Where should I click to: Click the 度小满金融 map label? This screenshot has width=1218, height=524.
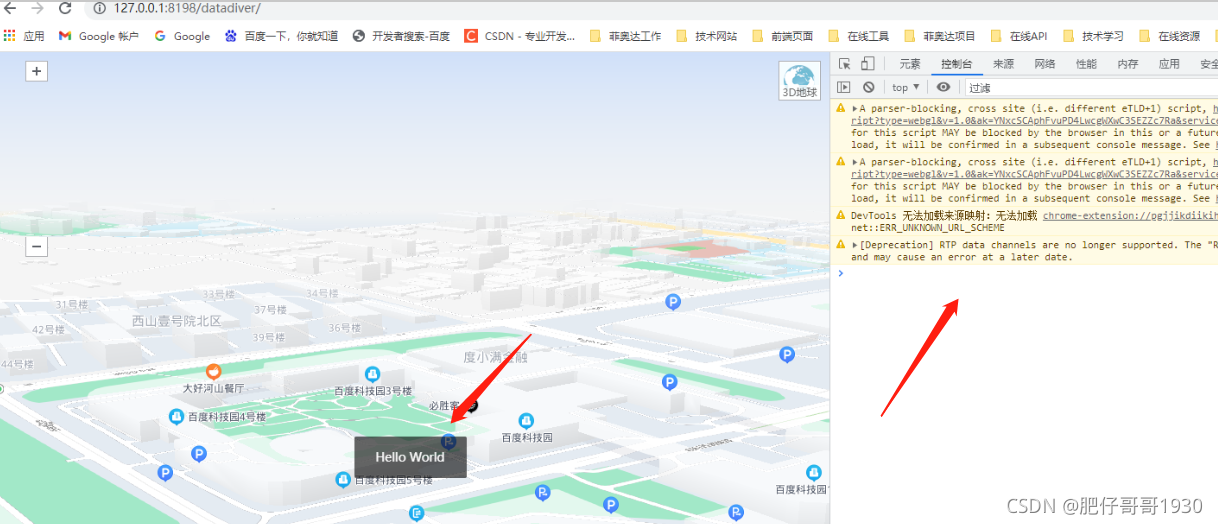pos(495,357)
